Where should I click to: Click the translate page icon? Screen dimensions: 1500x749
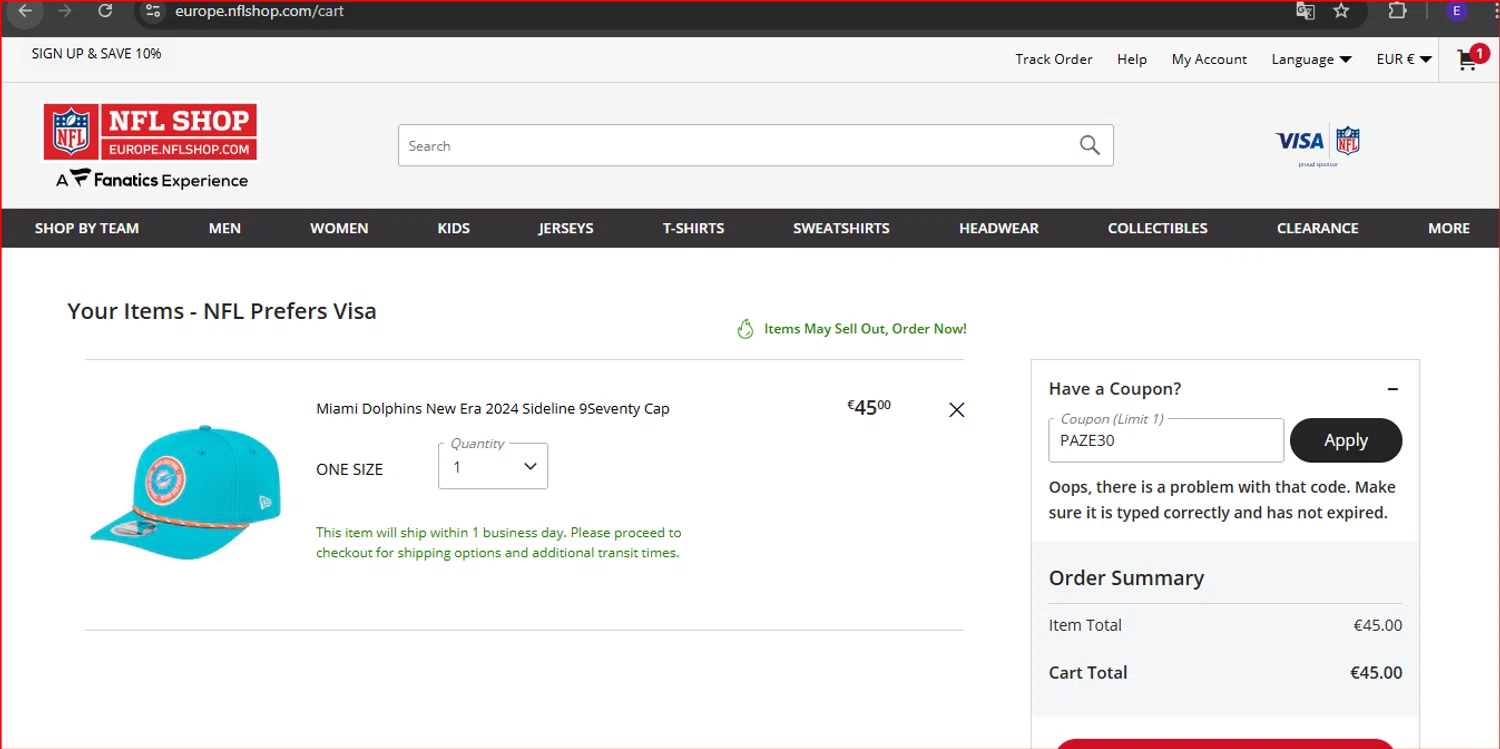pyautogui.click(x=1305, y=11)
